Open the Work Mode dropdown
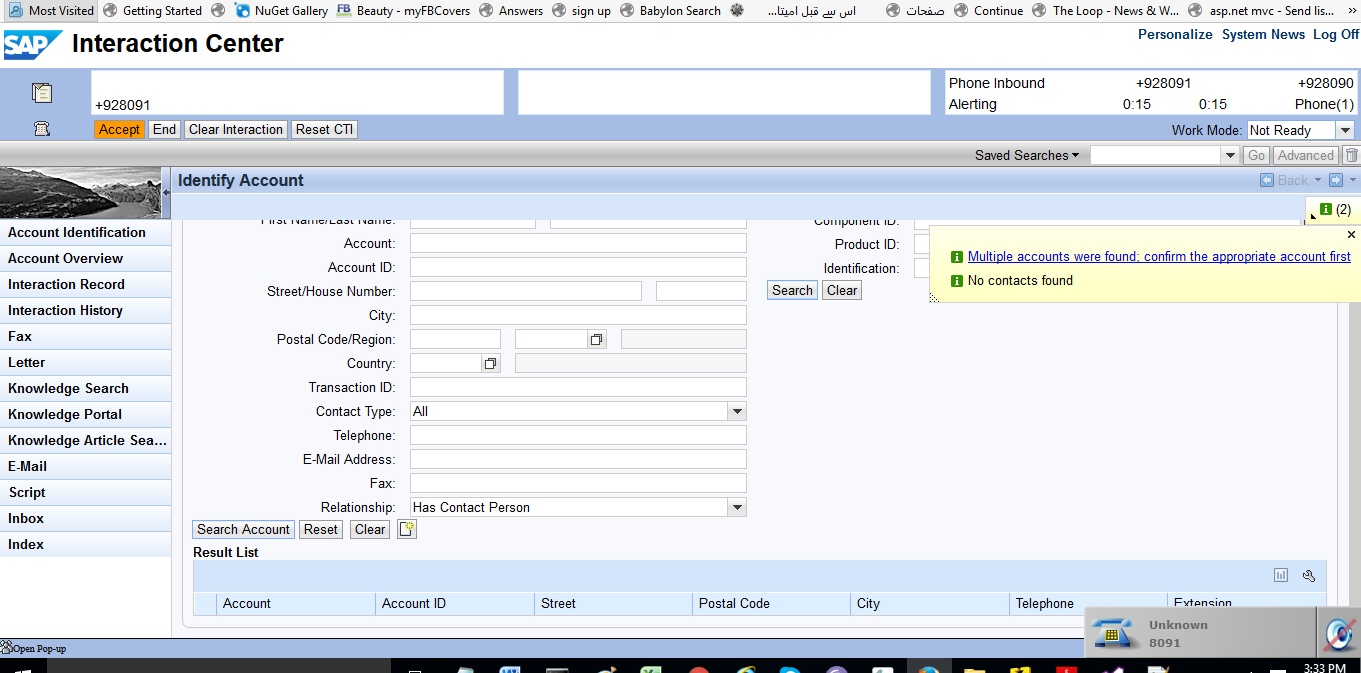Screen dimensions: 1361x673 coord(1344,130)
